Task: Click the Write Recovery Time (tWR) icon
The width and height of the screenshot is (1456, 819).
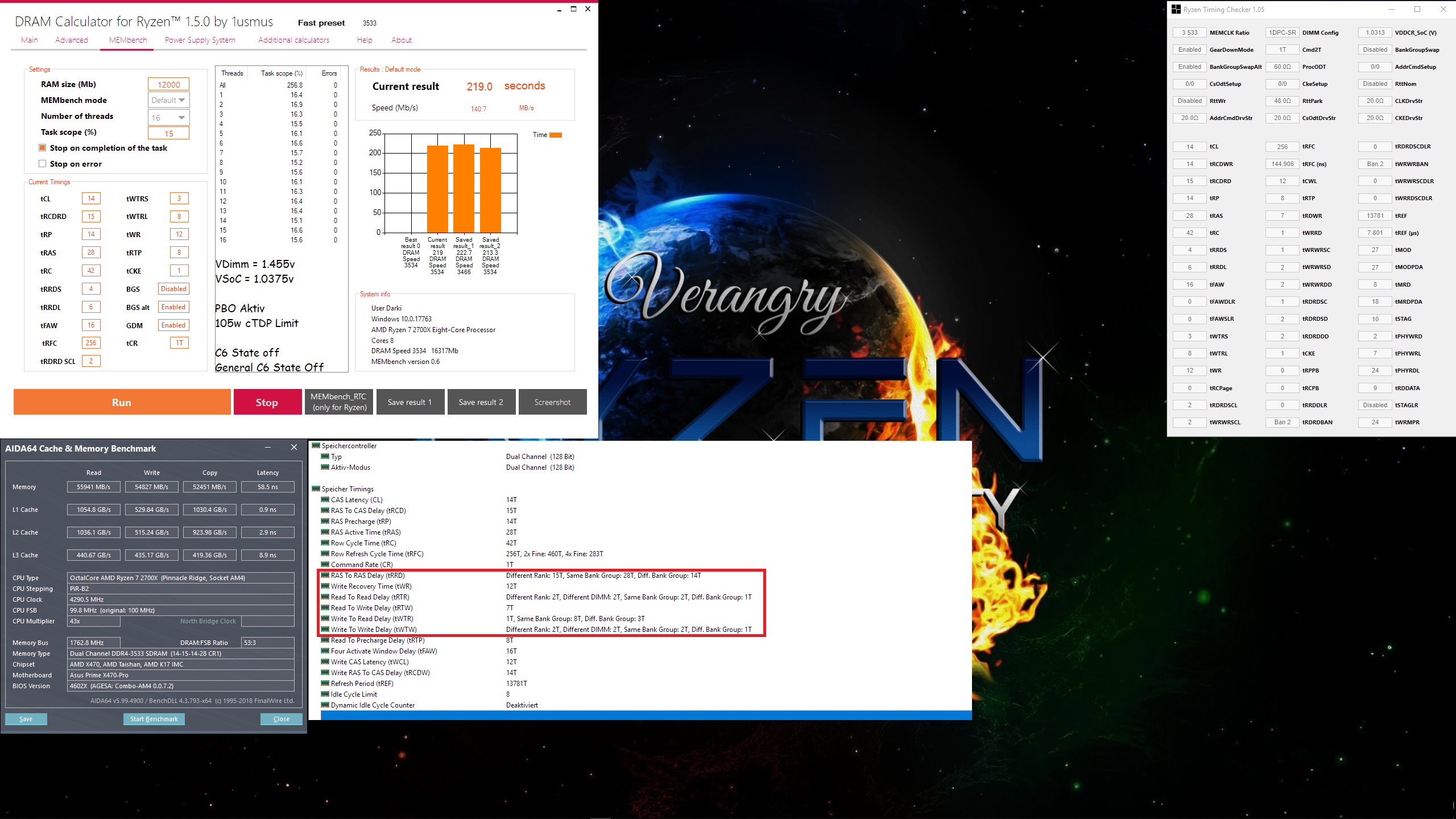Action: click(325, 586)
